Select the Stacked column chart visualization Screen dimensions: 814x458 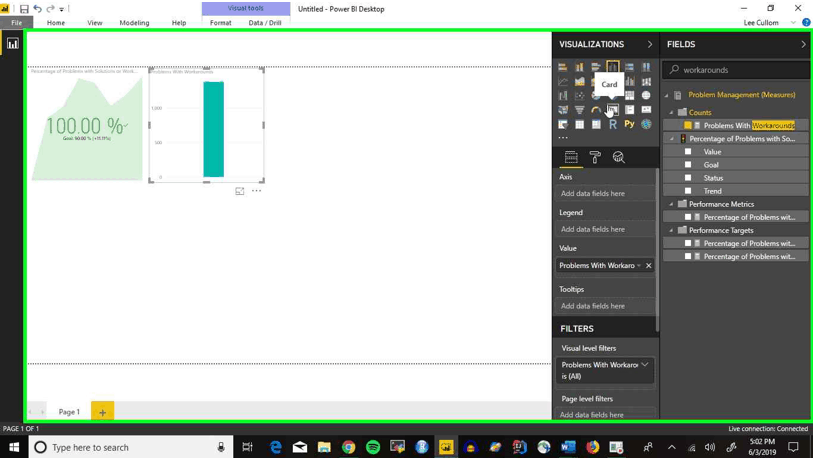click(x=579, y=67)
